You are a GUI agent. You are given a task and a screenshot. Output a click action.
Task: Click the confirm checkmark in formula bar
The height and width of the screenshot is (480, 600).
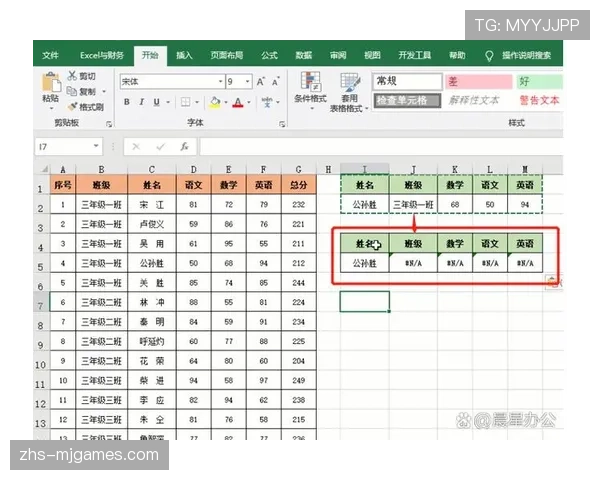(160, 147)
